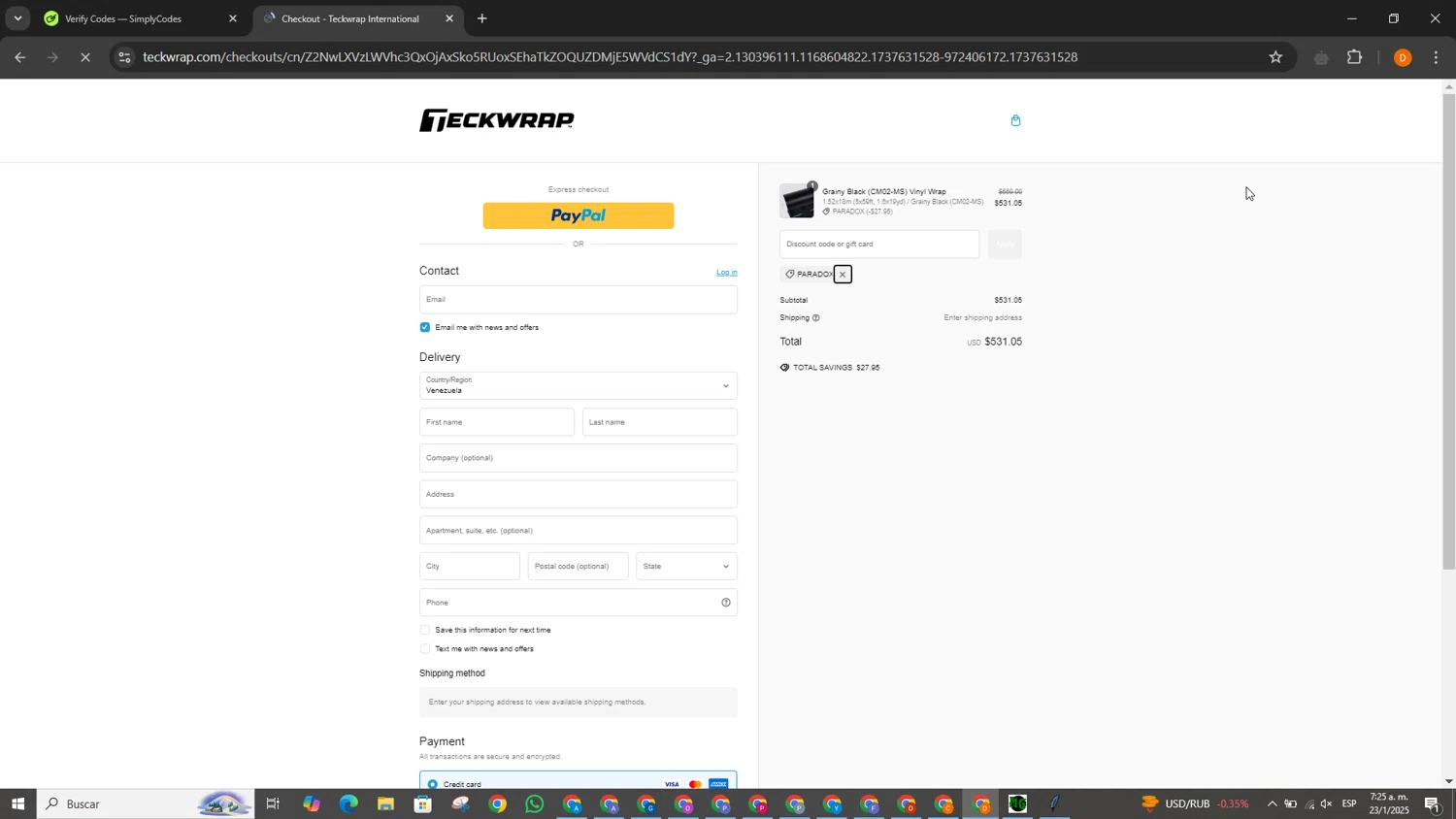Open Task View on the taskbar
Viewport: 1456px width, 819px height.
(x=273, y=803)
